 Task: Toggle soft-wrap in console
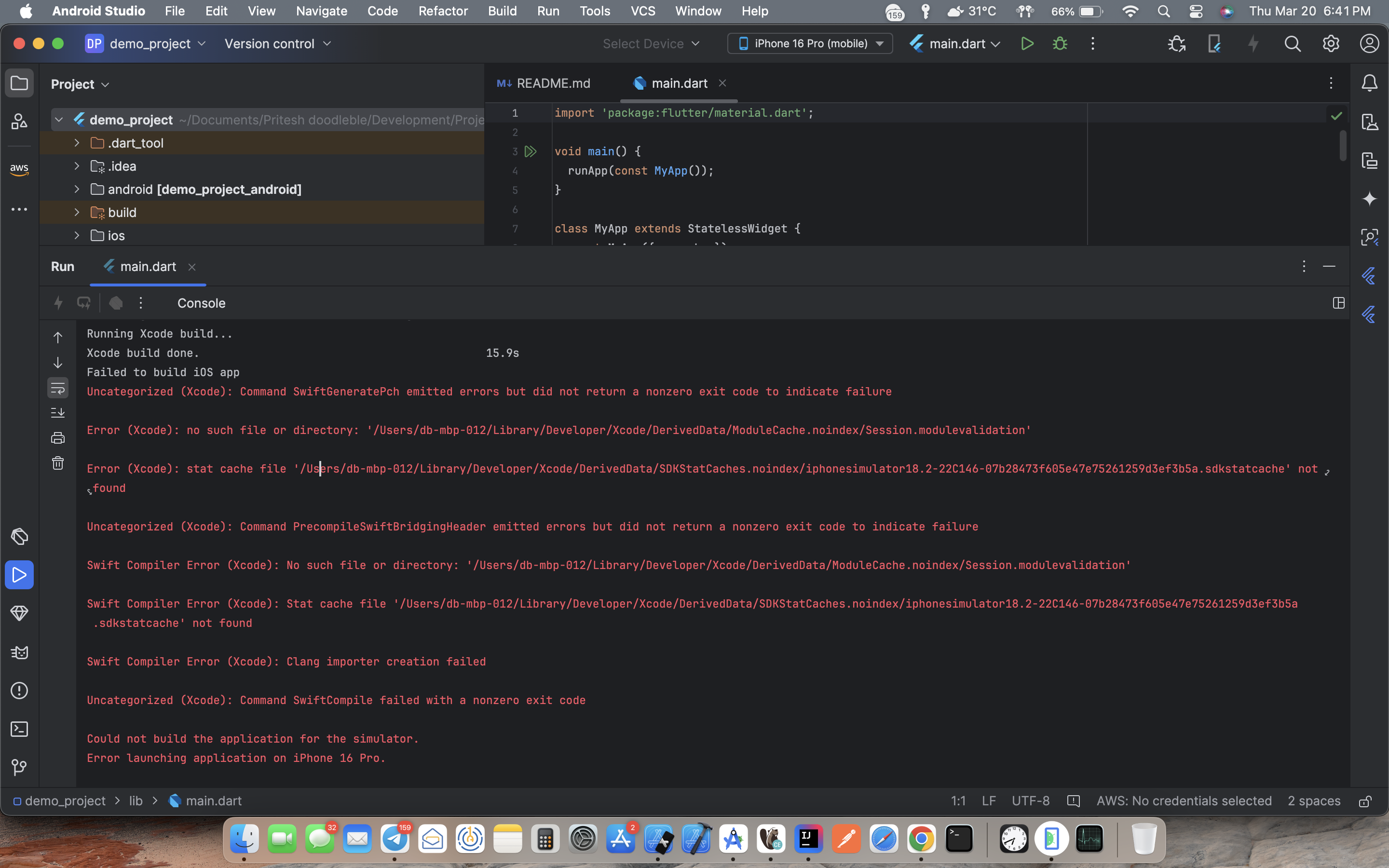pyautogui.click(x=58, y=388)
